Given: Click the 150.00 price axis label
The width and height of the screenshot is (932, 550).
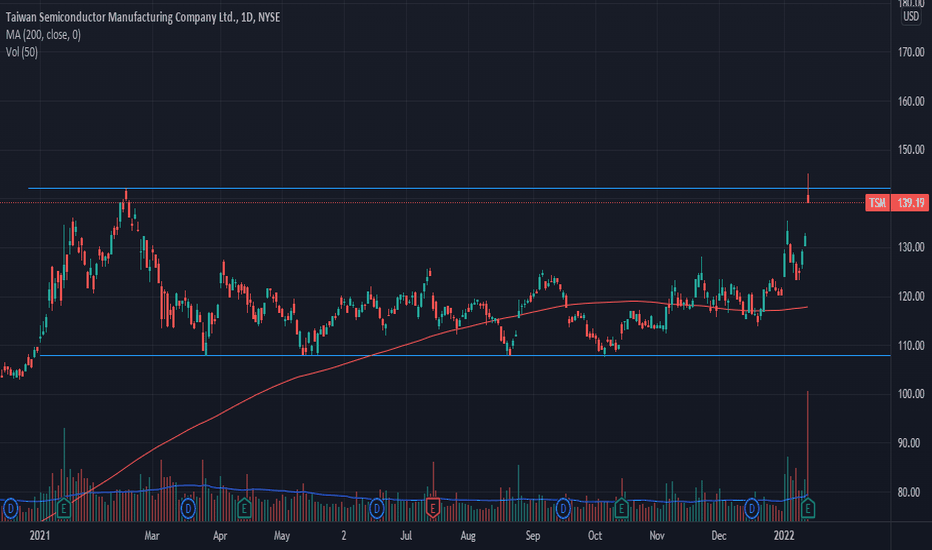Looking at the screenshot, I should pos(911,150).
